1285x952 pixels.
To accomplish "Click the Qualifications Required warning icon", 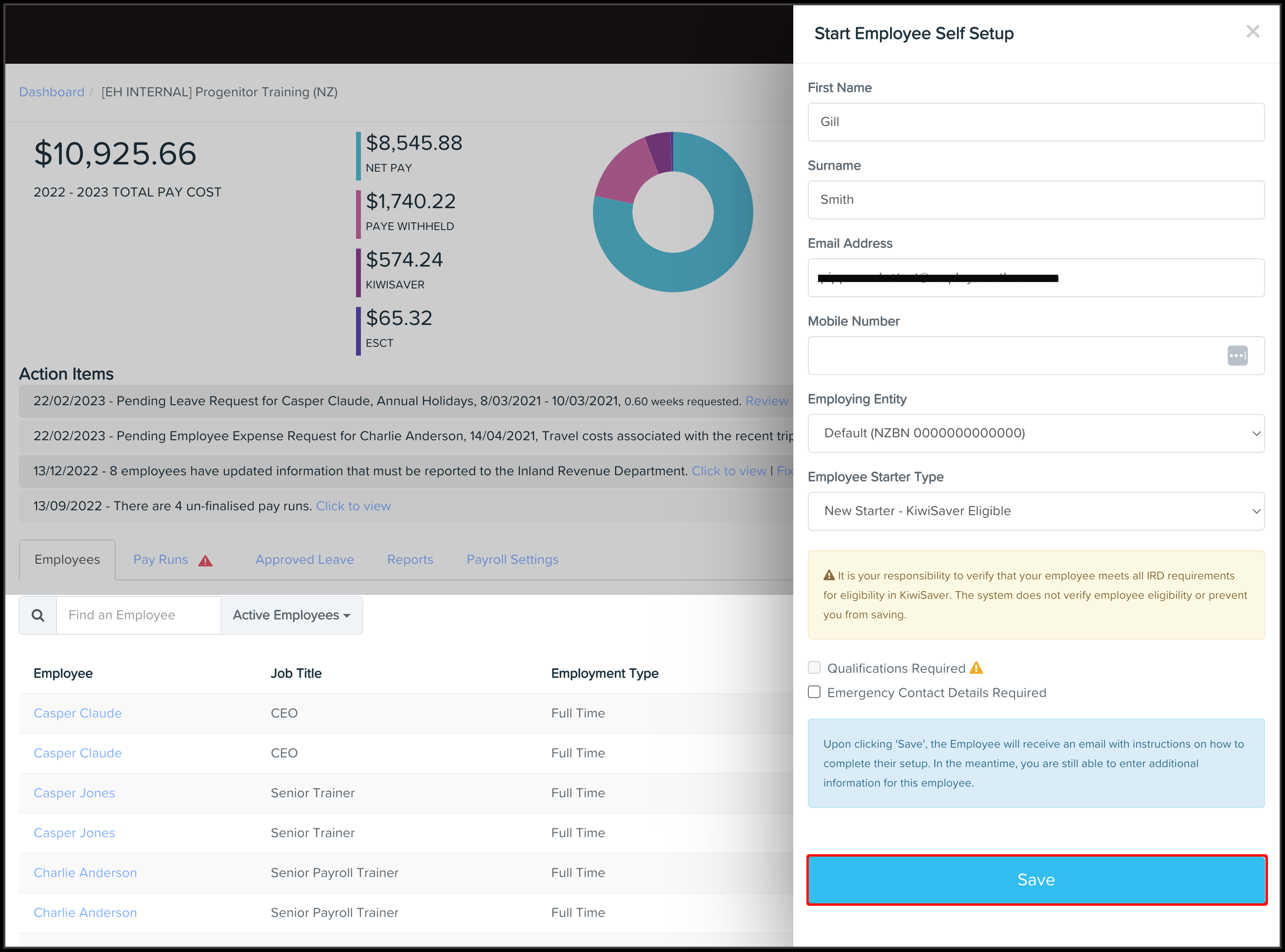I will point(976,668).
